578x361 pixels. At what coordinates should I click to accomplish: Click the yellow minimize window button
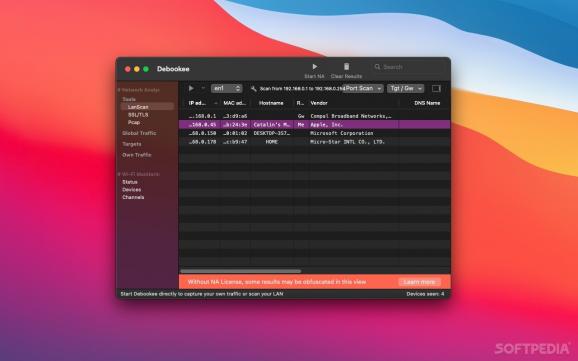pyautogui.click(x=137, y=69)
